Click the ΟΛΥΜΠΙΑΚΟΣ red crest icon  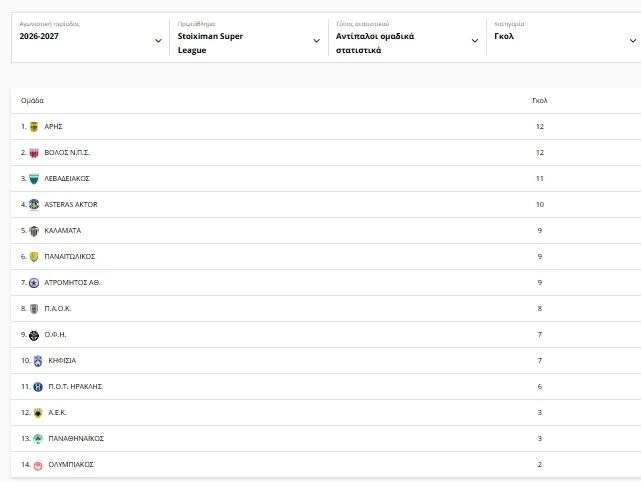pyautogui.click(x=38, y=465)
